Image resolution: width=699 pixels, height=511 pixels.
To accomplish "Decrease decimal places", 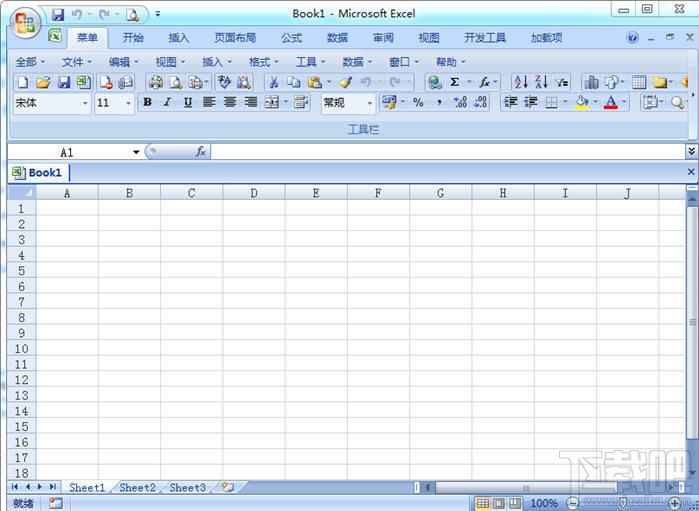I will [480, 103].
